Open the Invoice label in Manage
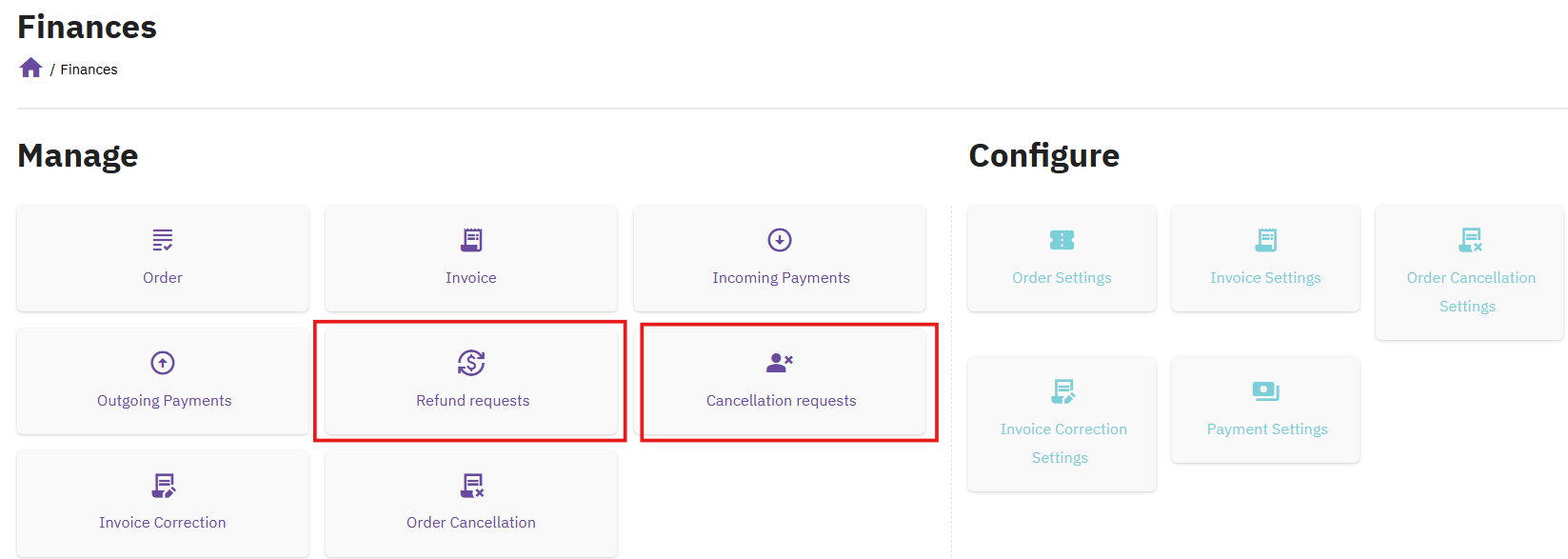The height and width of the screenshot is (559, 1568). pos(471,278)
